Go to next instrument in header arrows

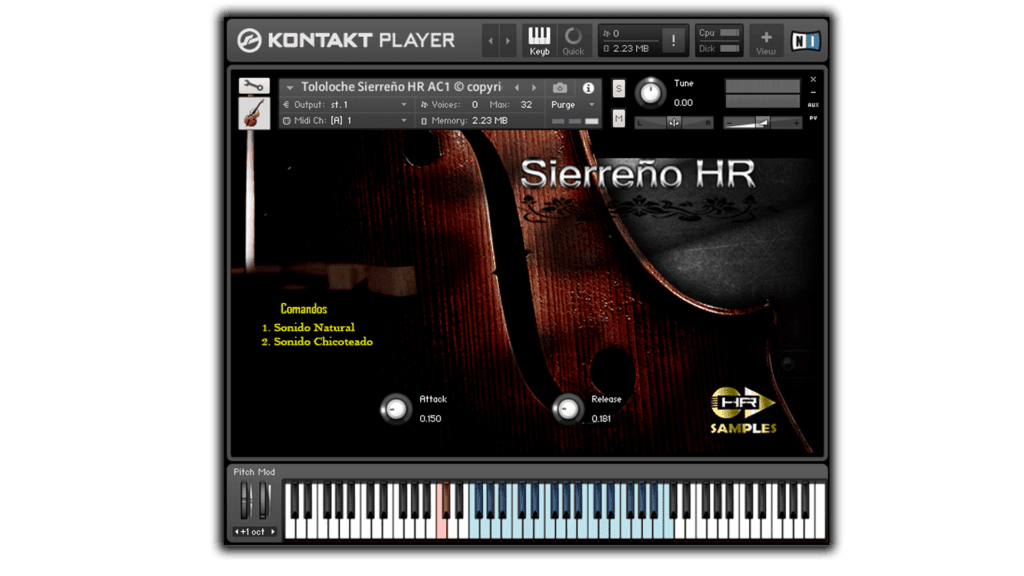pos(508,40)
